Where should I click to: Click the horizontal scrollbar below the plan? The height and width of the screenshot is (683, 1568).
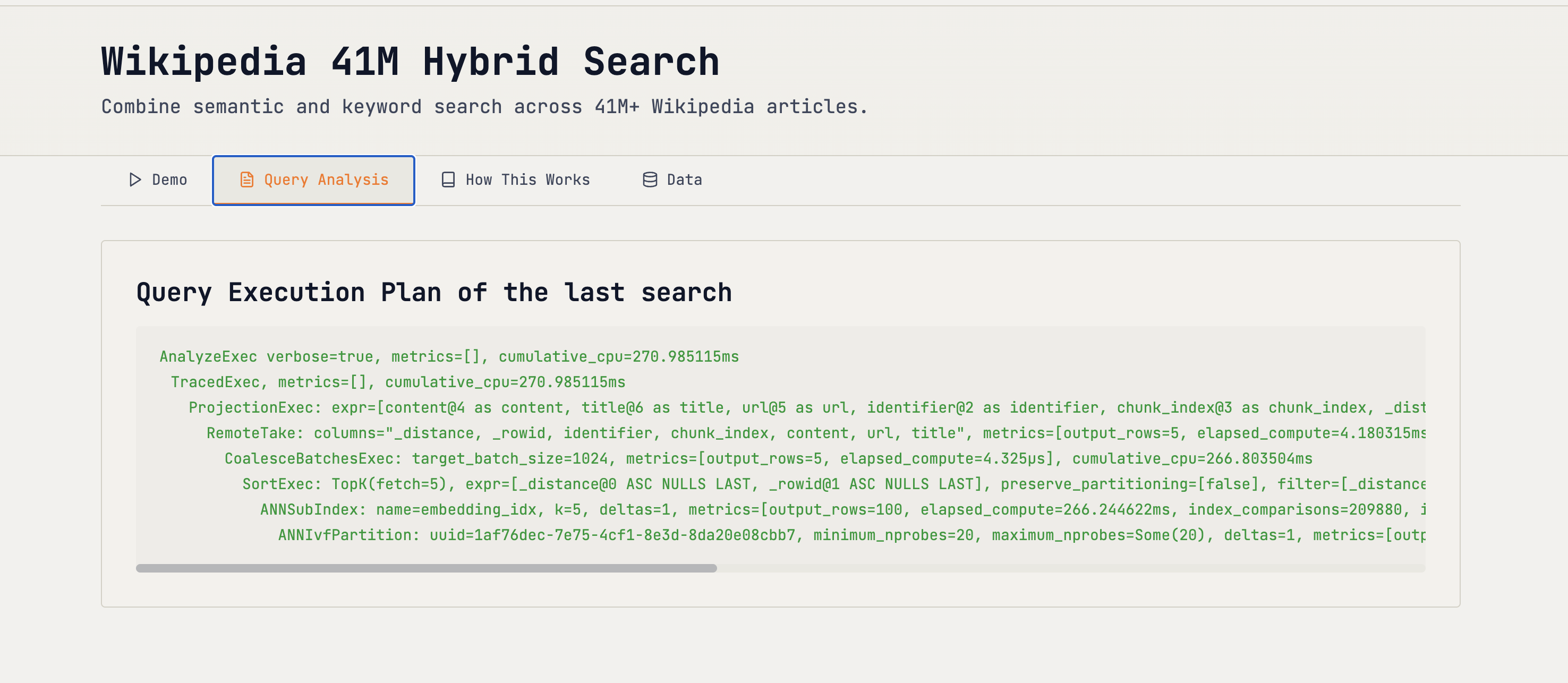(x=426, y=569)
